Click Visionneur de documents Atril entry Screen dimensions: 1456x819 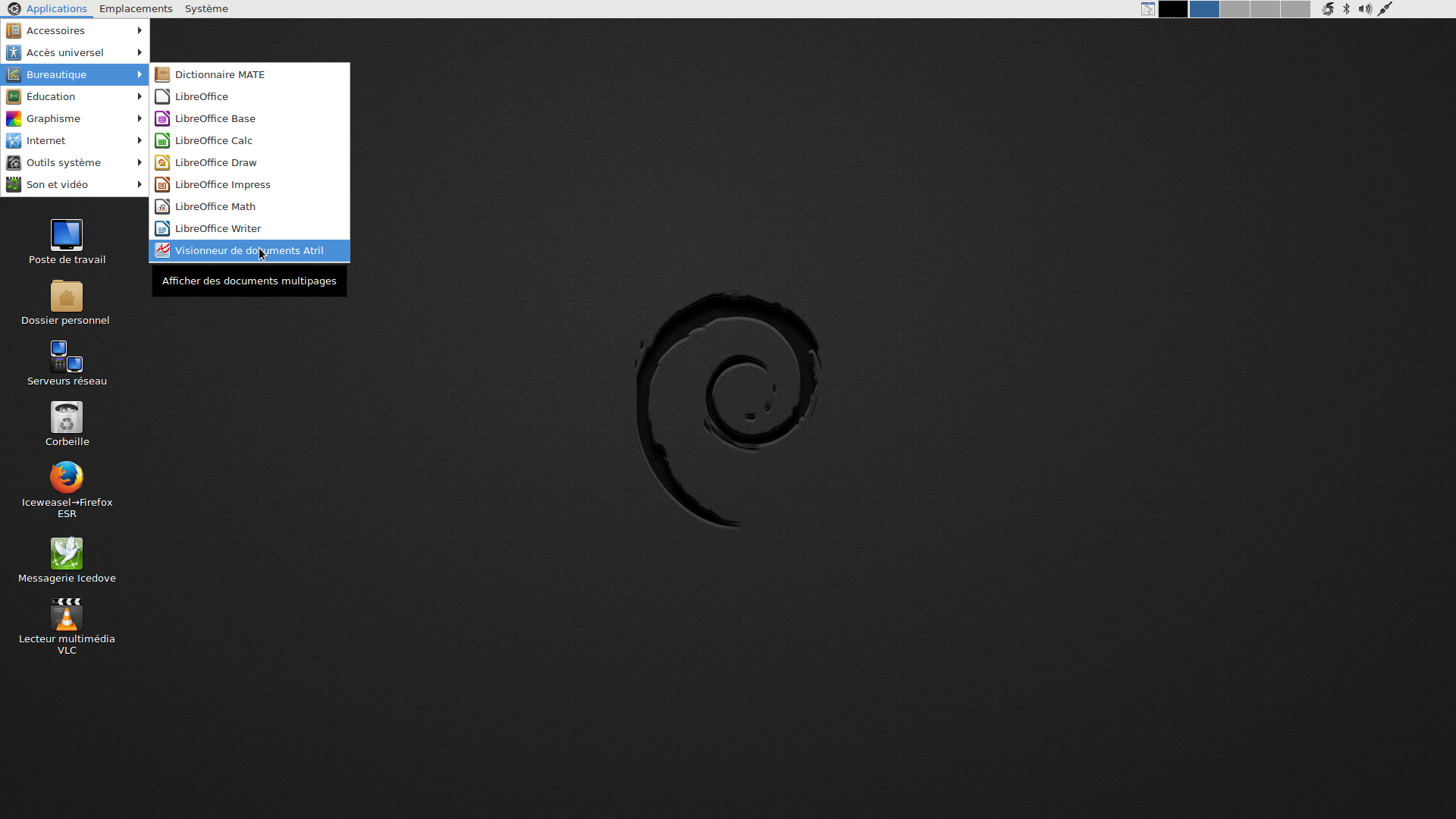249,250
